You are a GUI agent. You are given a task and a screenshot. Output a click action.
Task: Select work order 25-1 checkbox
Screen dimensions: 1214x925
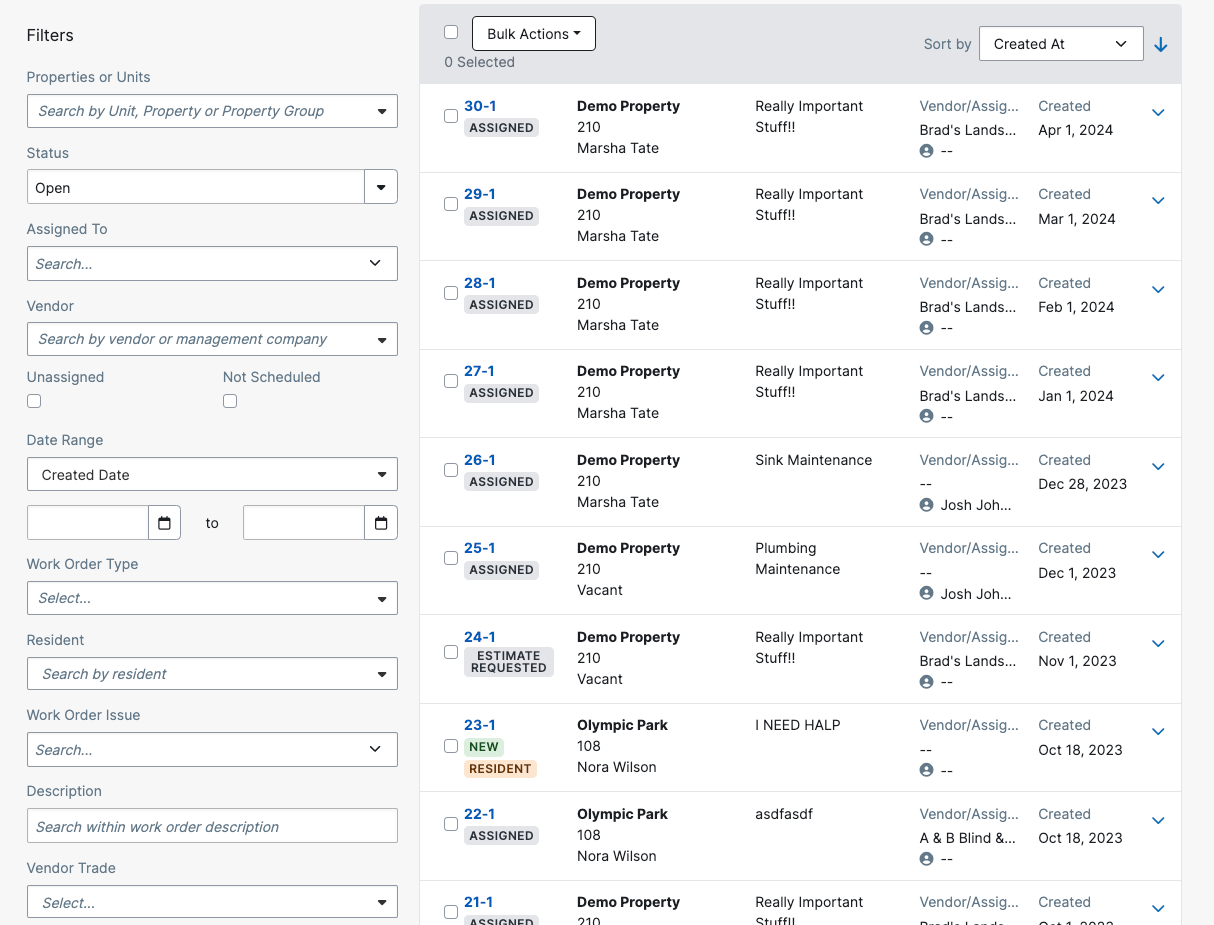[451, 558]
